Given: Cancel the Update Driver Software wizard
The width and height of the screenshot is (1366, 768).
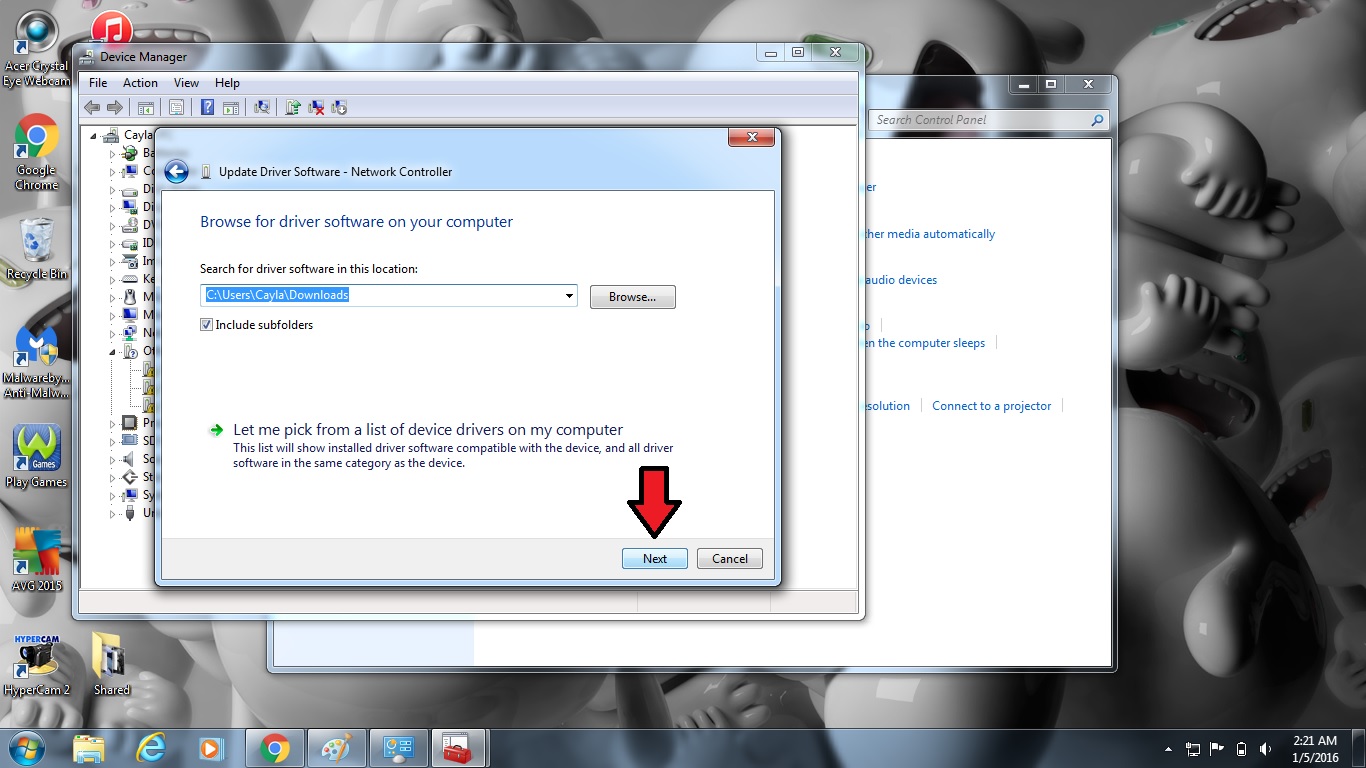Looking at the screenshot, I should pos(730,559).
